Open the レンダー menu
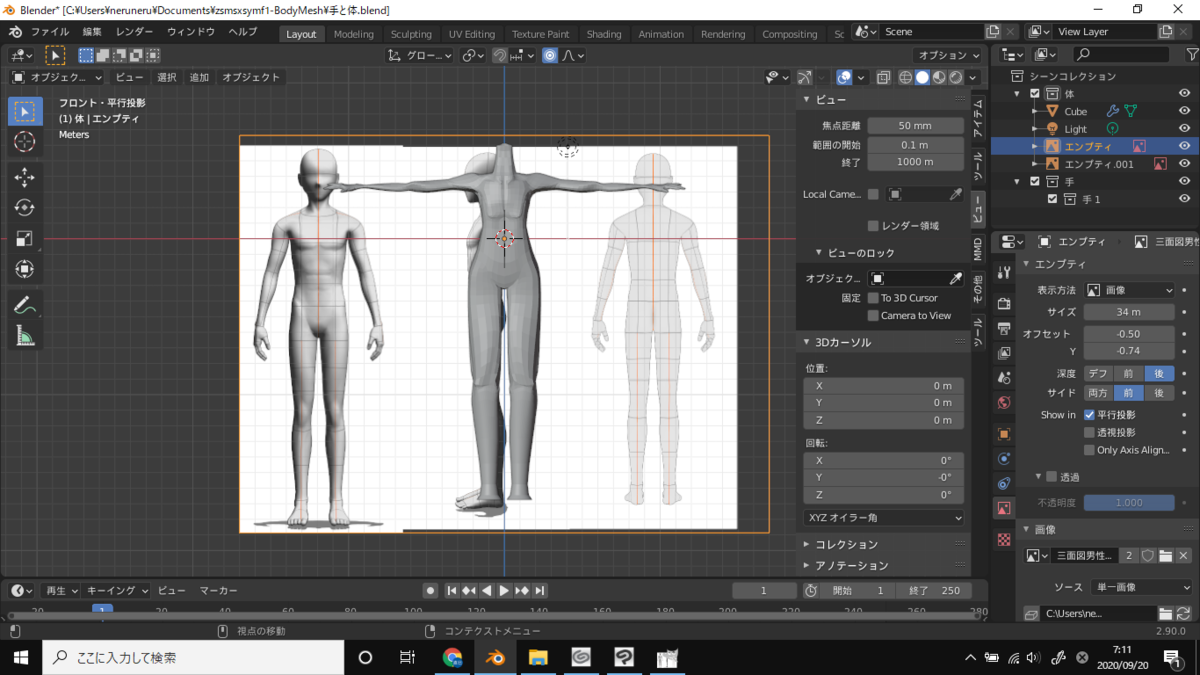This screenshot has height=675, width=1200. point(134,32)
